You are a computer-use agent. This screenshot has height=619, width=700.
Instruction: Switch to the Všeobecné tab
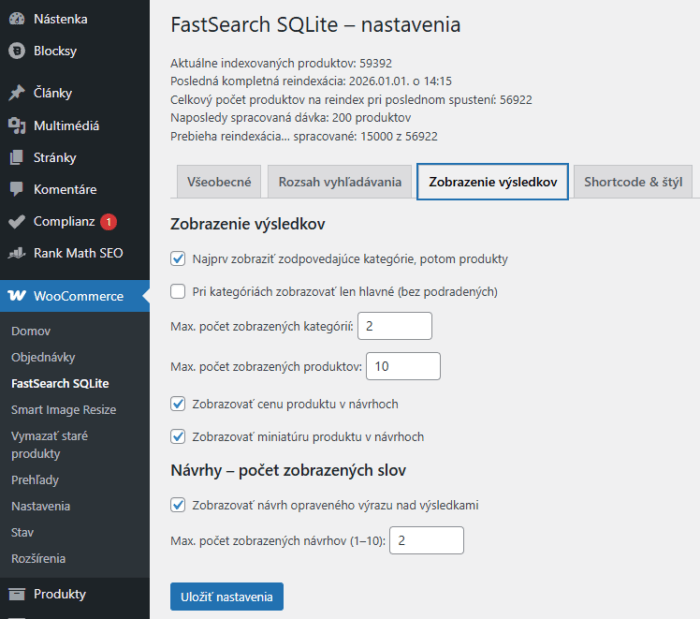click(219, 182)
